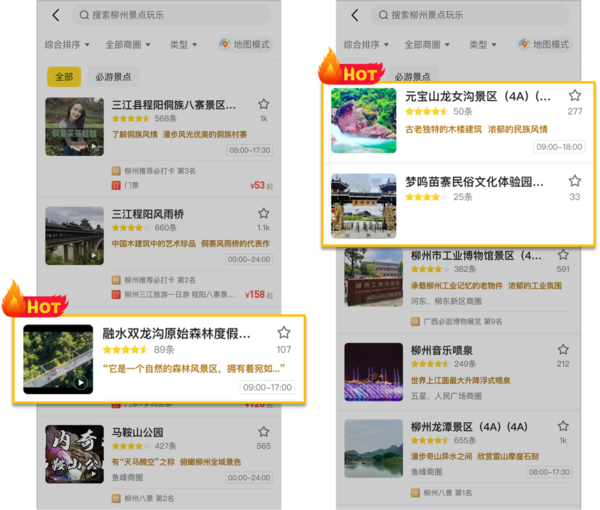Expand the 综合排序 dropdown in the left screen
600x510 pixels.
pyautogui.click(x=68, y=45)
